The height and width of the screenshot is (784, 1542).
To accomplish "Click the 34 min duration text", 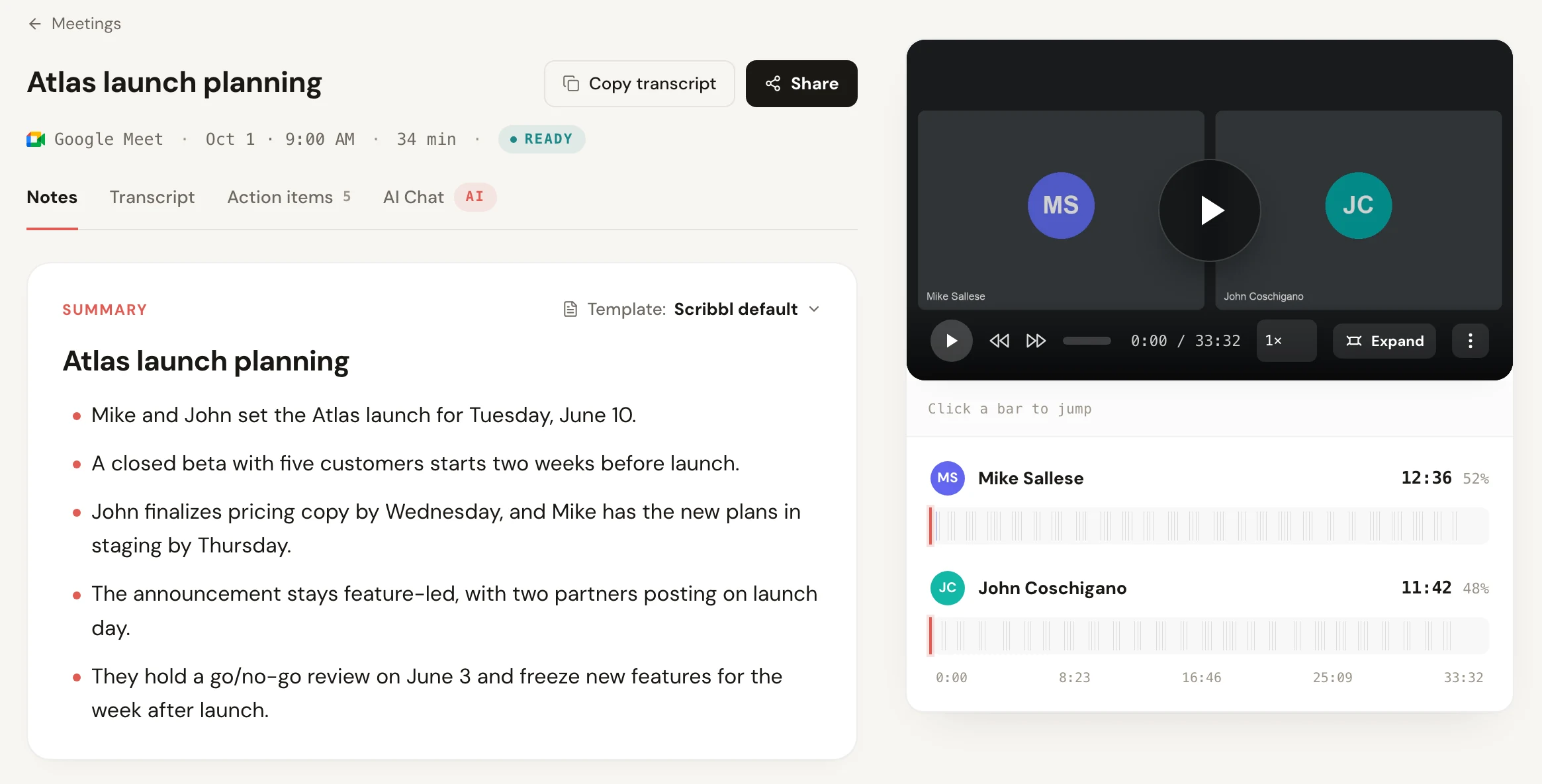I will tap(426, 139).
